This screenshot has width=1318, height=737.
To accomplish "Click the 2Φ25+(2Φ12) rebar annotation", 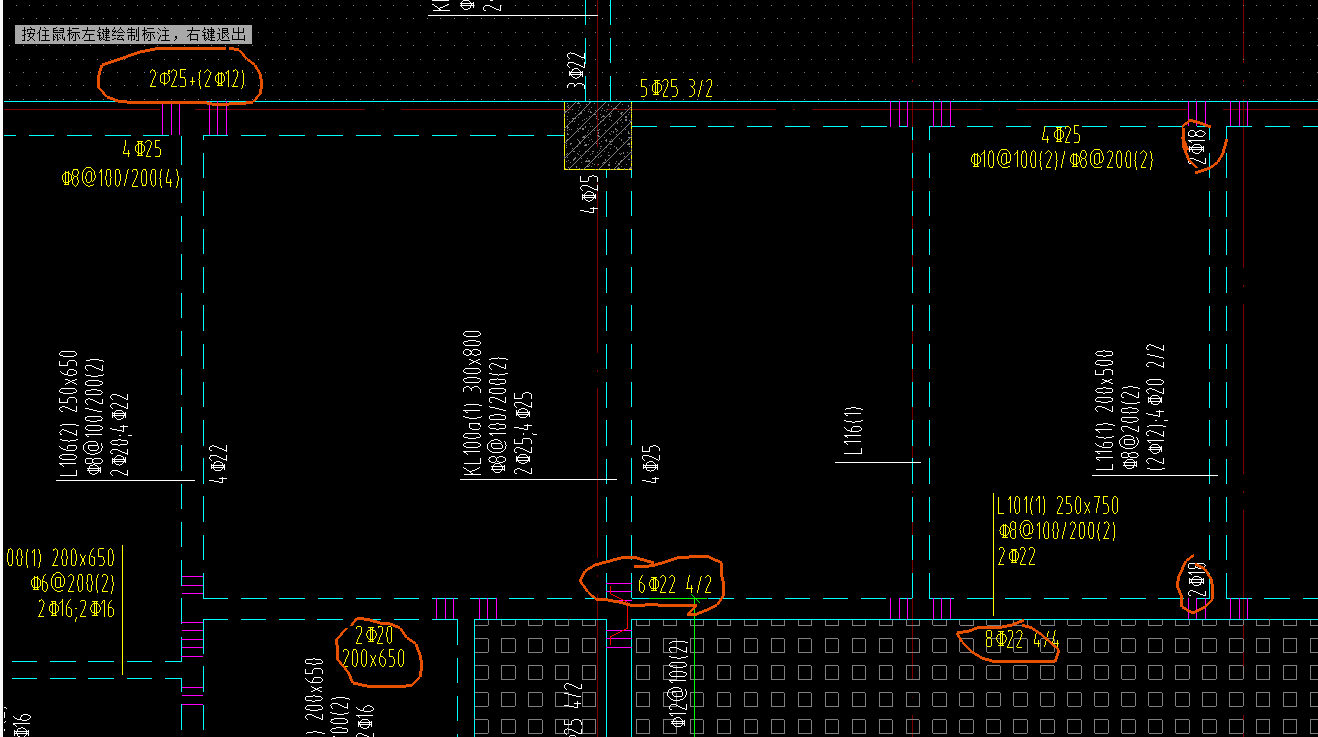I will [x=197, y=80].
